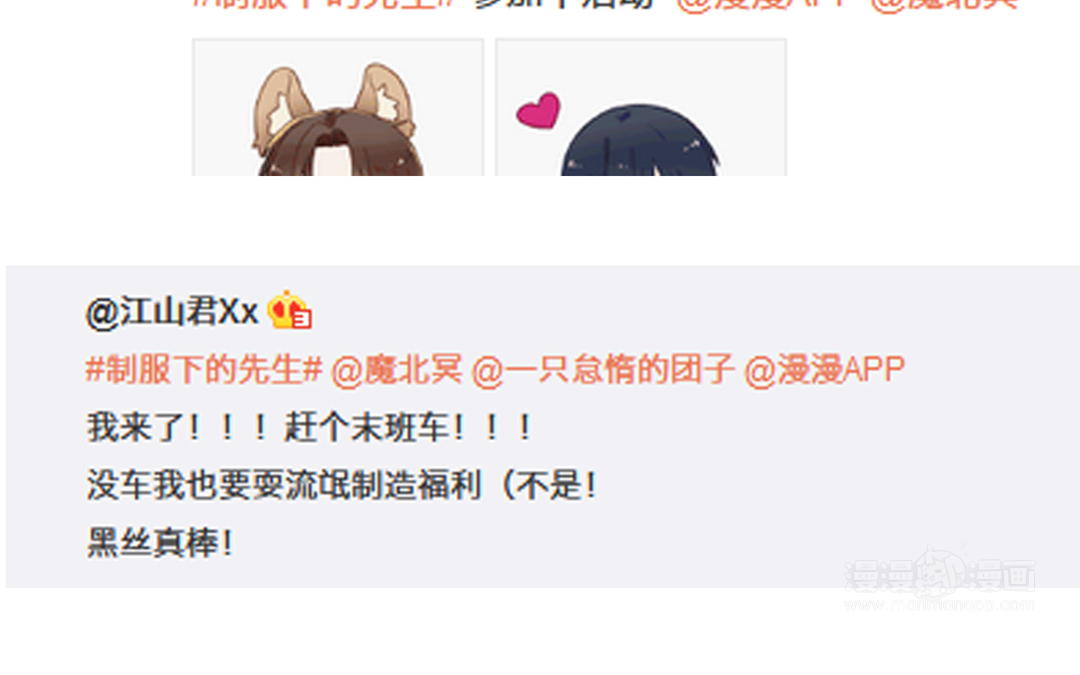This screenshot has width=1080, height=675.
Task: Click the crown VIP badge beside 江山君Xx
Action: (290, 310)
